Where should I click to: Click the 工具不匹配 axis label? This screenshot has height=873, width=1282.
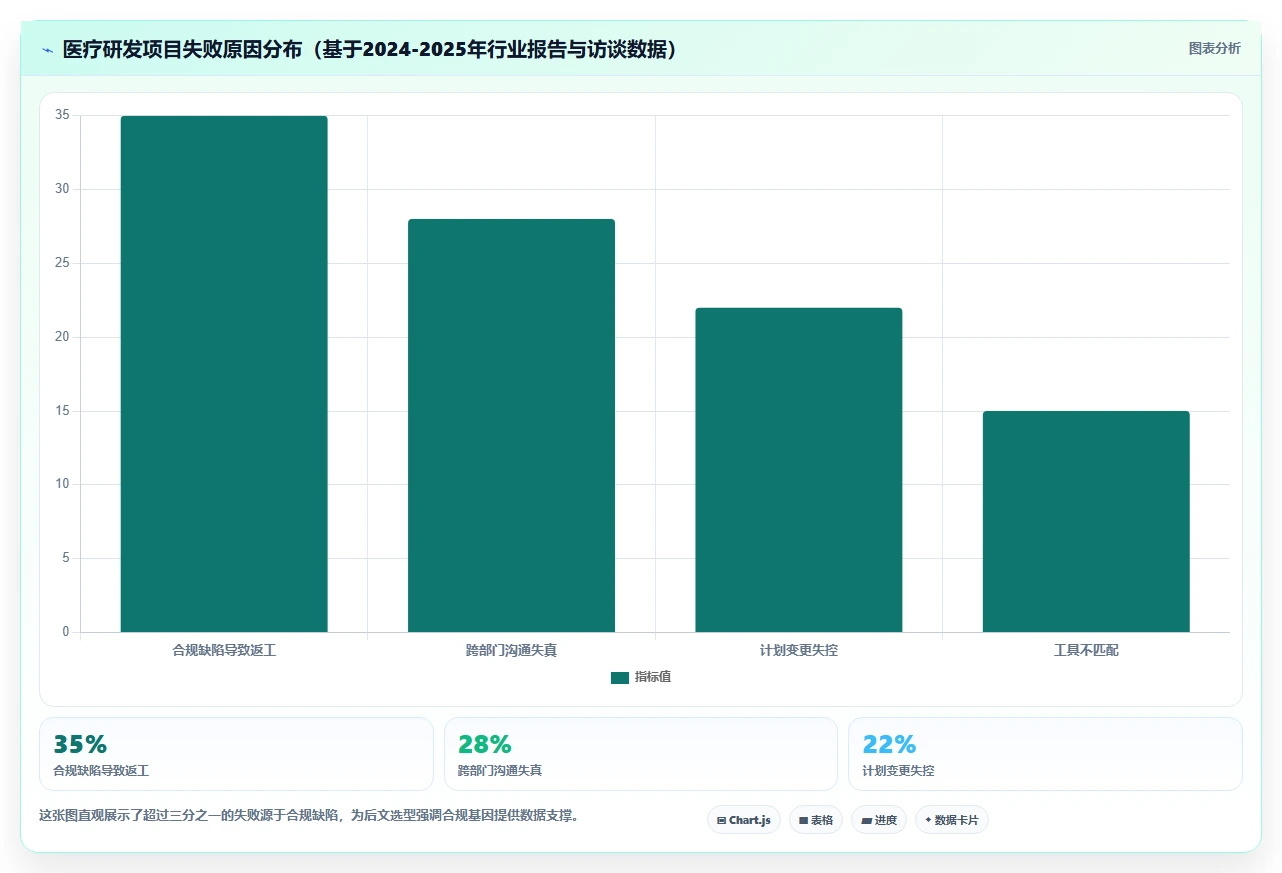pos(1086,650)
